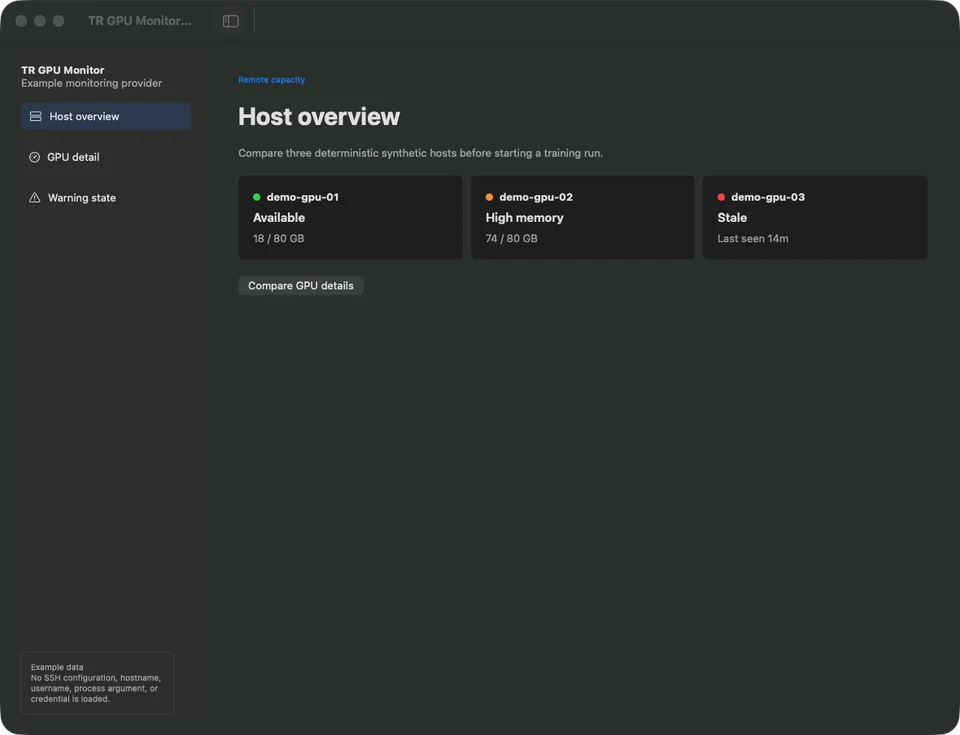Switch to the GPU detail section

coord(106,157)
